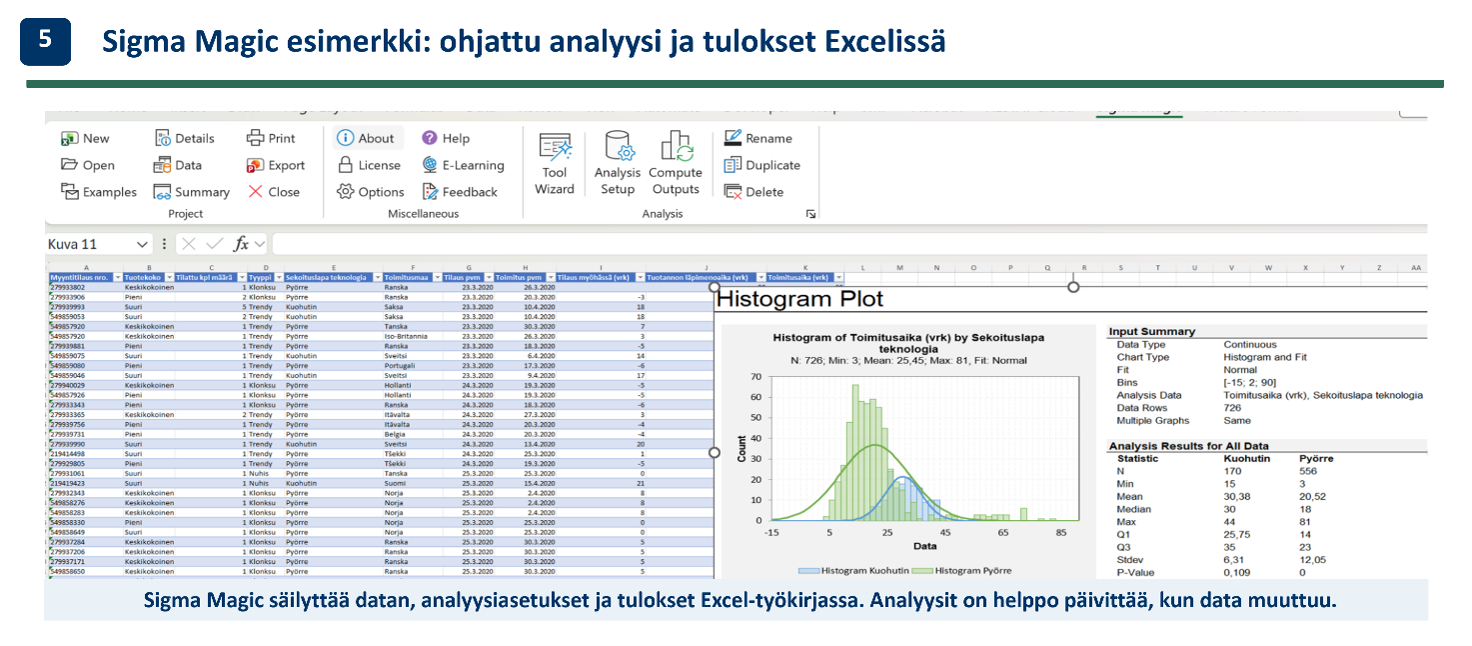The width and height of the screenshot is (1472, 646).
Task: Click the fx Insert Function icon
Action: (241, 244)
